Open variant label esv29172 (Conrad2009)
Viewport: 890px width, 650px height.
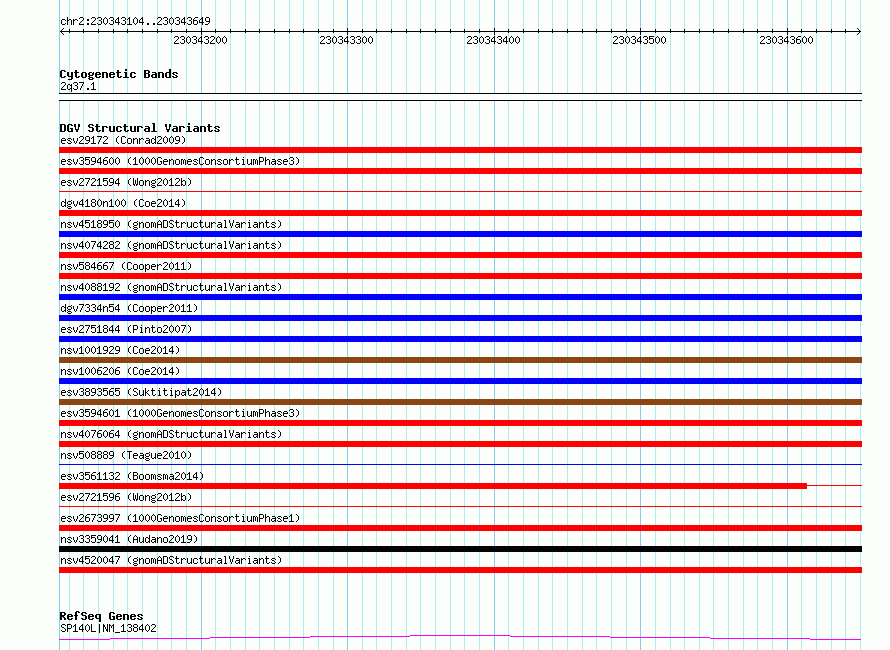click(x=123, y=140)
